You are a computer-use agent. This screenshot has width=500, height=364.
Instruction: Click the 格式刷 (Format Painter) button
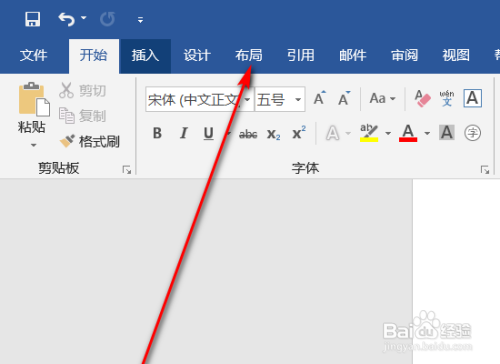[89, 142]
